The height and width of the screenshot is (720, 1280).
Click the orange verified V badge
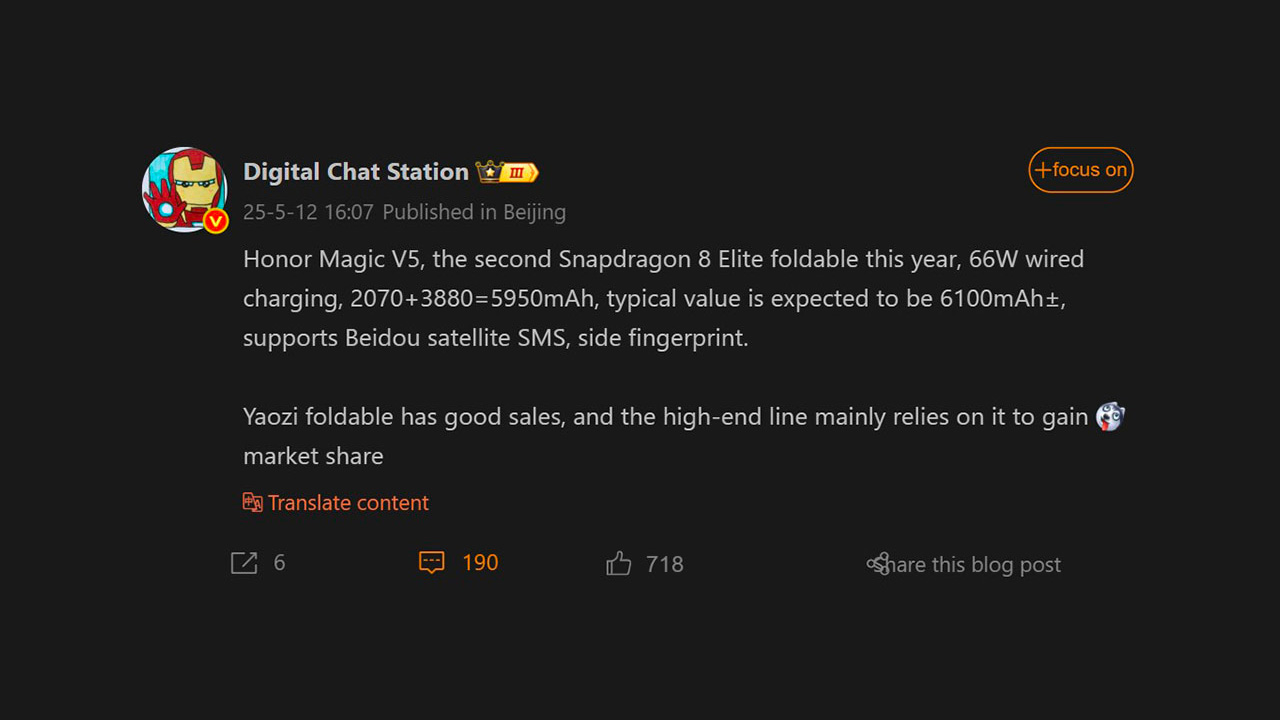(x=216, y=221)
